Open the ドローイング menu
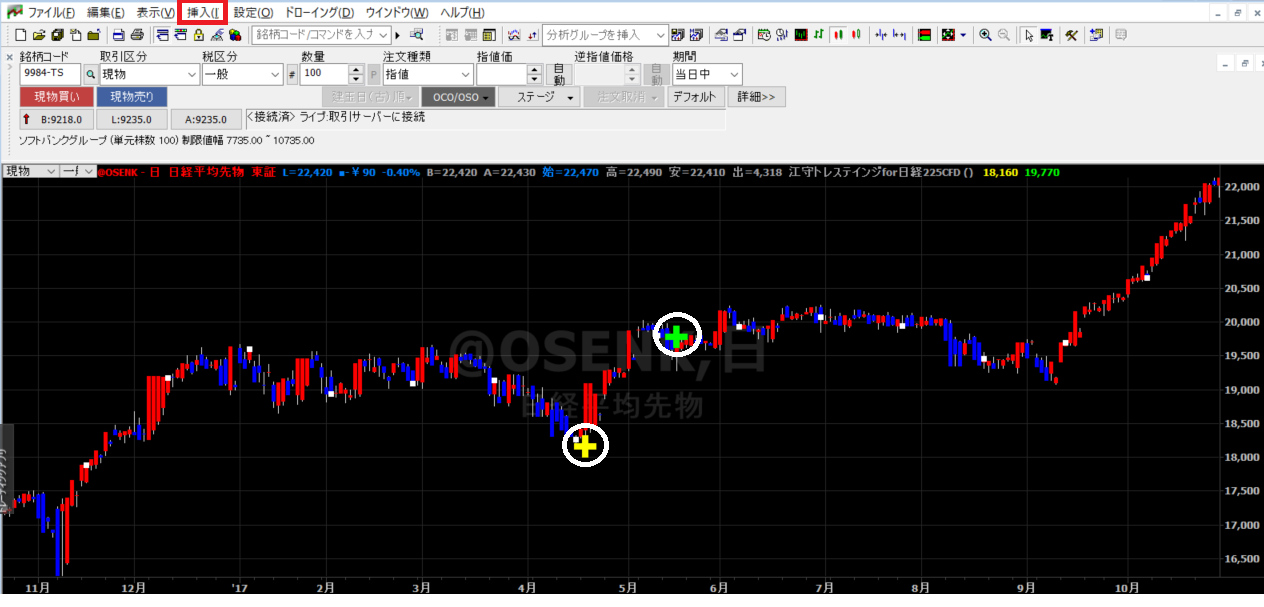Image resolution: width=1264 pixels, height=607 pixels. (319, 12)
